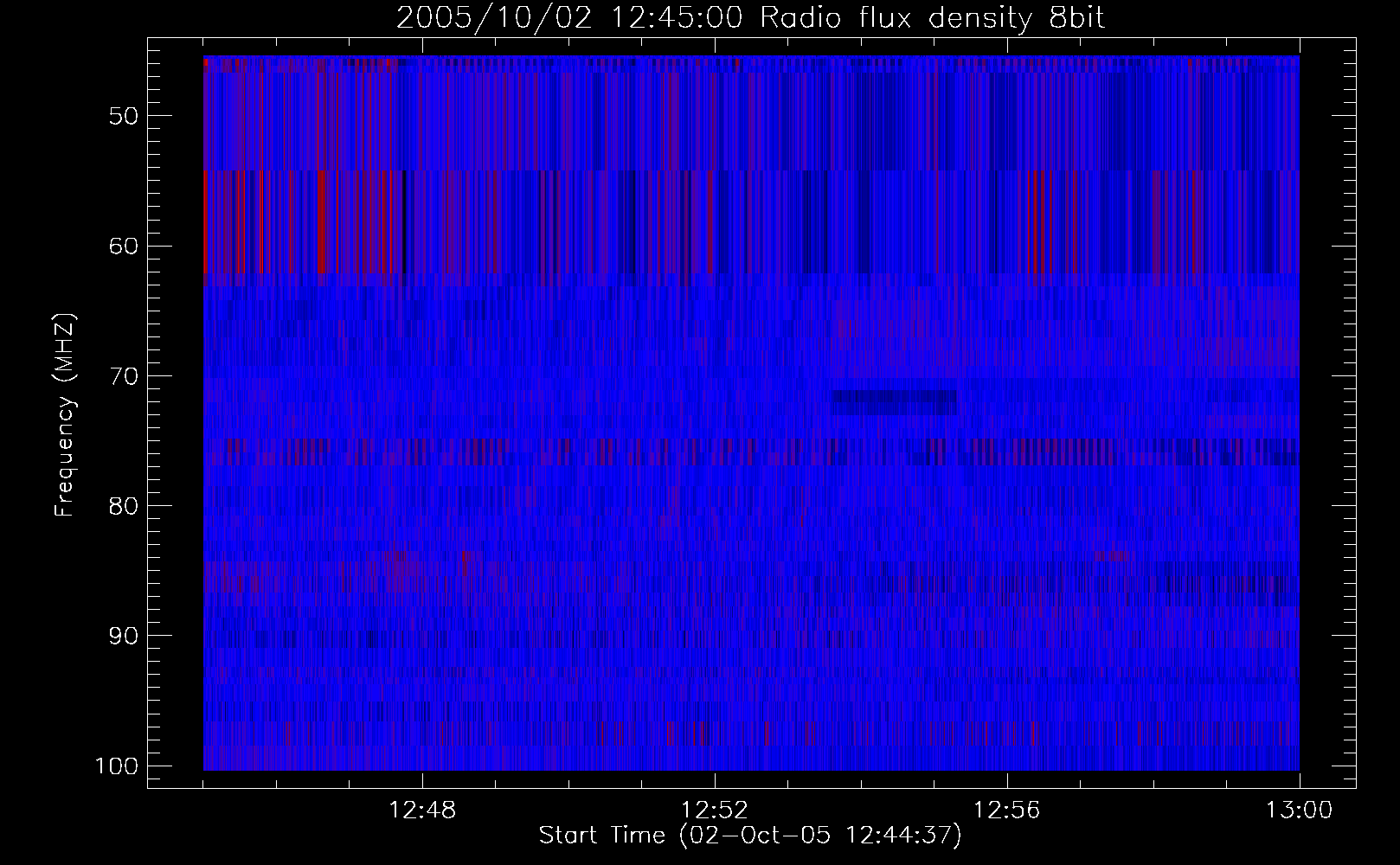
Task: Click the "Frequency (MHZ)" axis label
Action: tap(65, 415)
